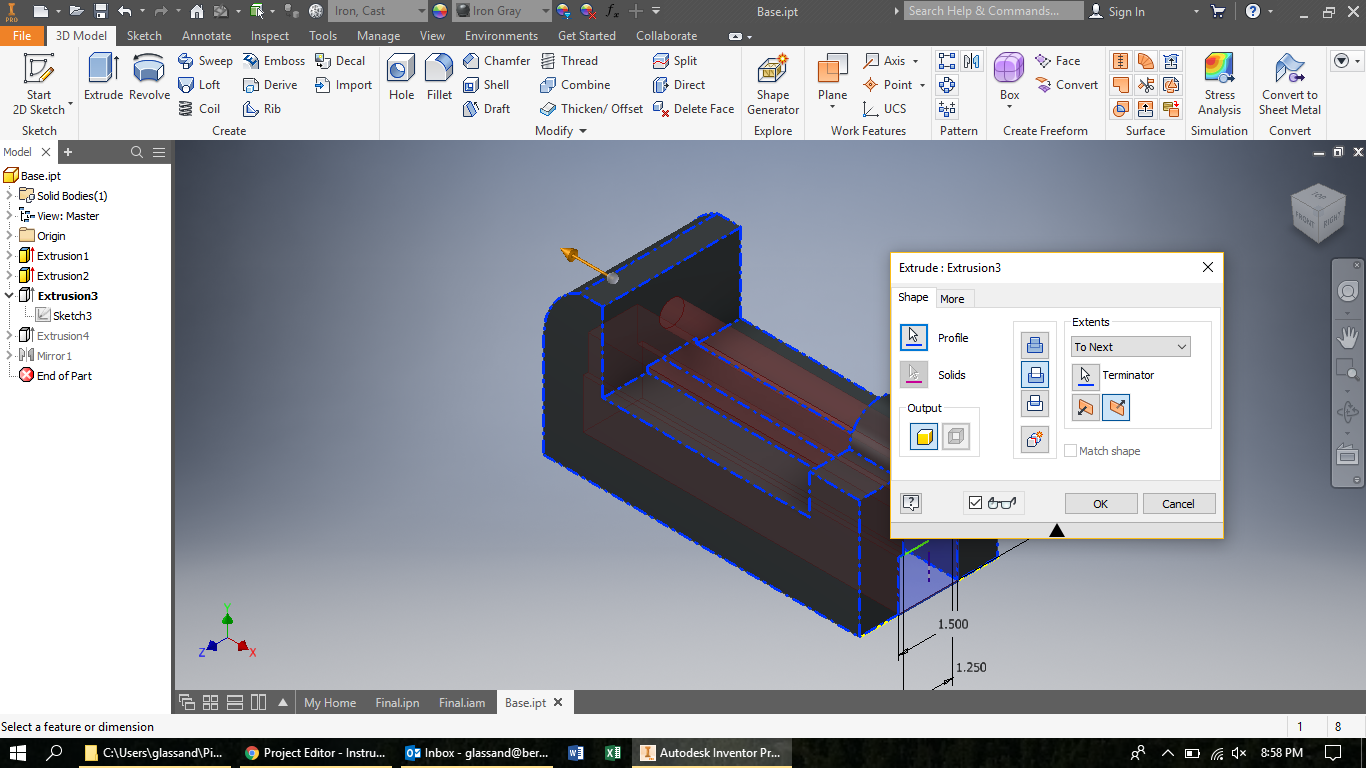Set output to Surface
This screenshot has width=1366, height=768.
(956, 436)
